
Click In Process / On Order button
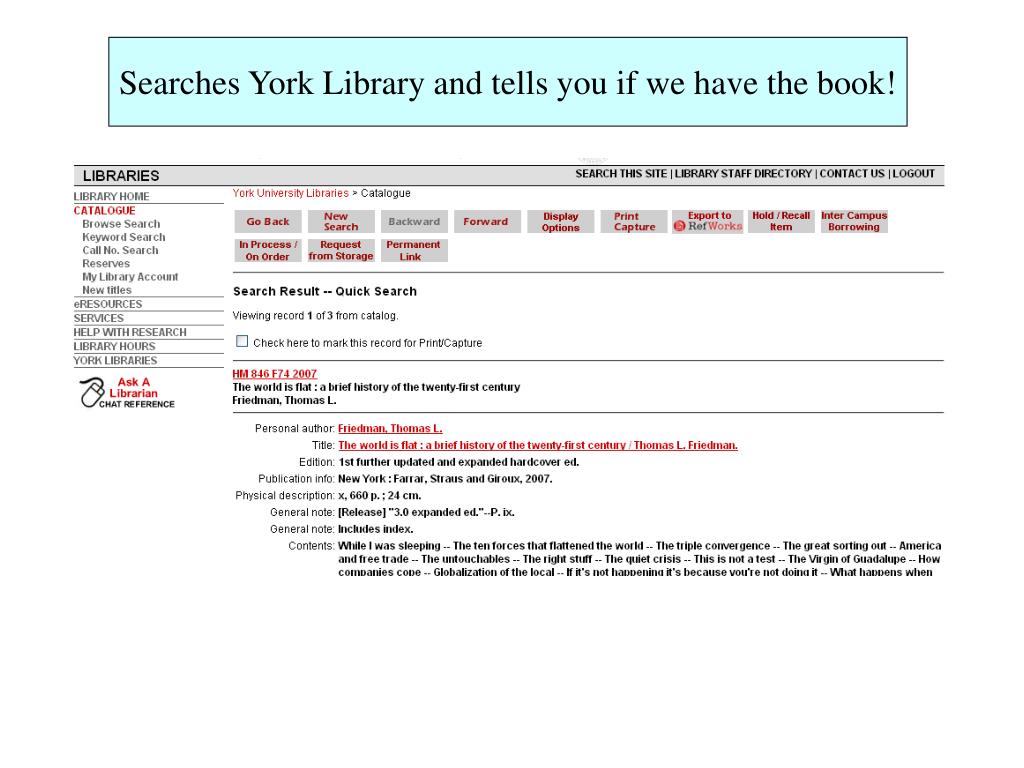pyautogui.click(x=268, y=251)
